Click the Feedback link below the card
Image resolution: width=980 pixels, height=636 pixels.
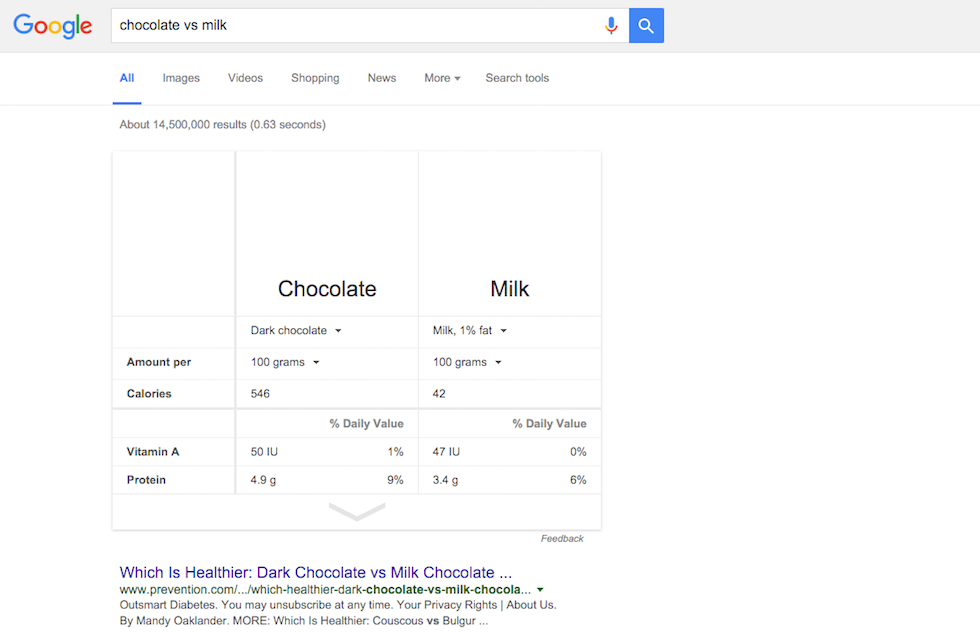coord(562,539)
